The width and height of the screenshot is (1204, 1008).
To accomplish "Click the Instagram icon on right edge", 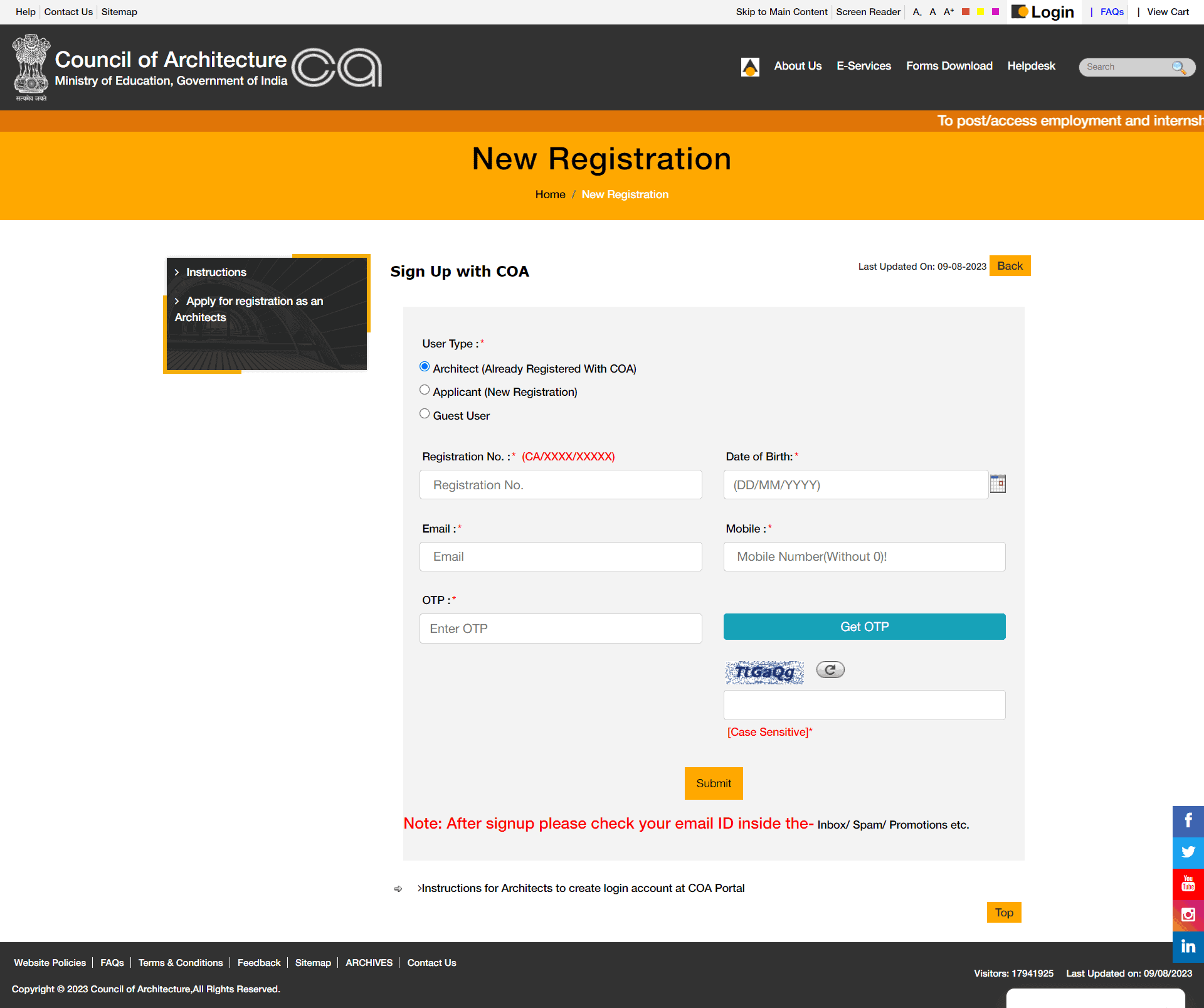I will pos(1188,915).
